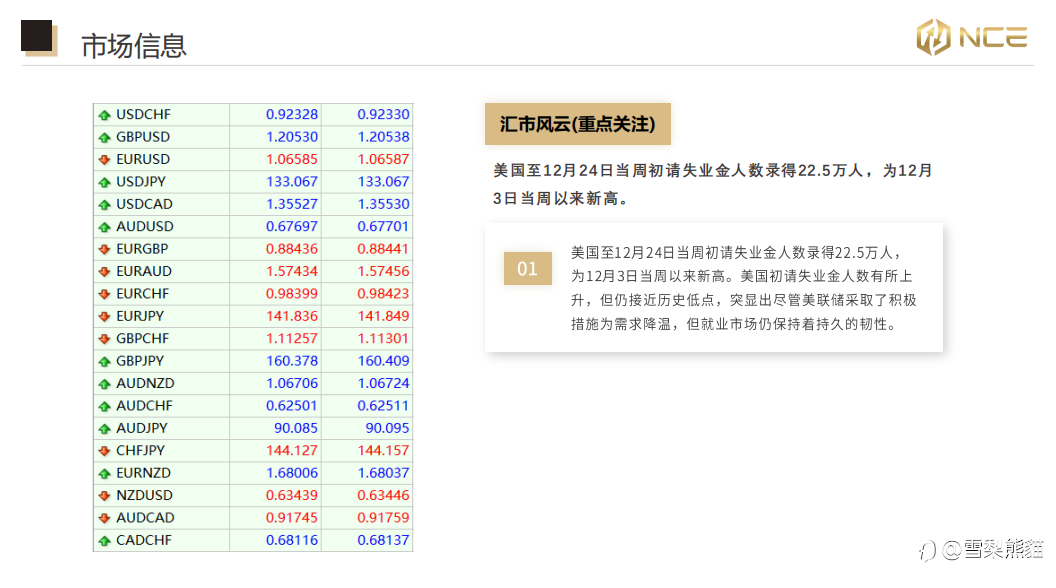Click the AUDCAD ask price 0.91759
1056x588 pixels.
click(383, 517)
